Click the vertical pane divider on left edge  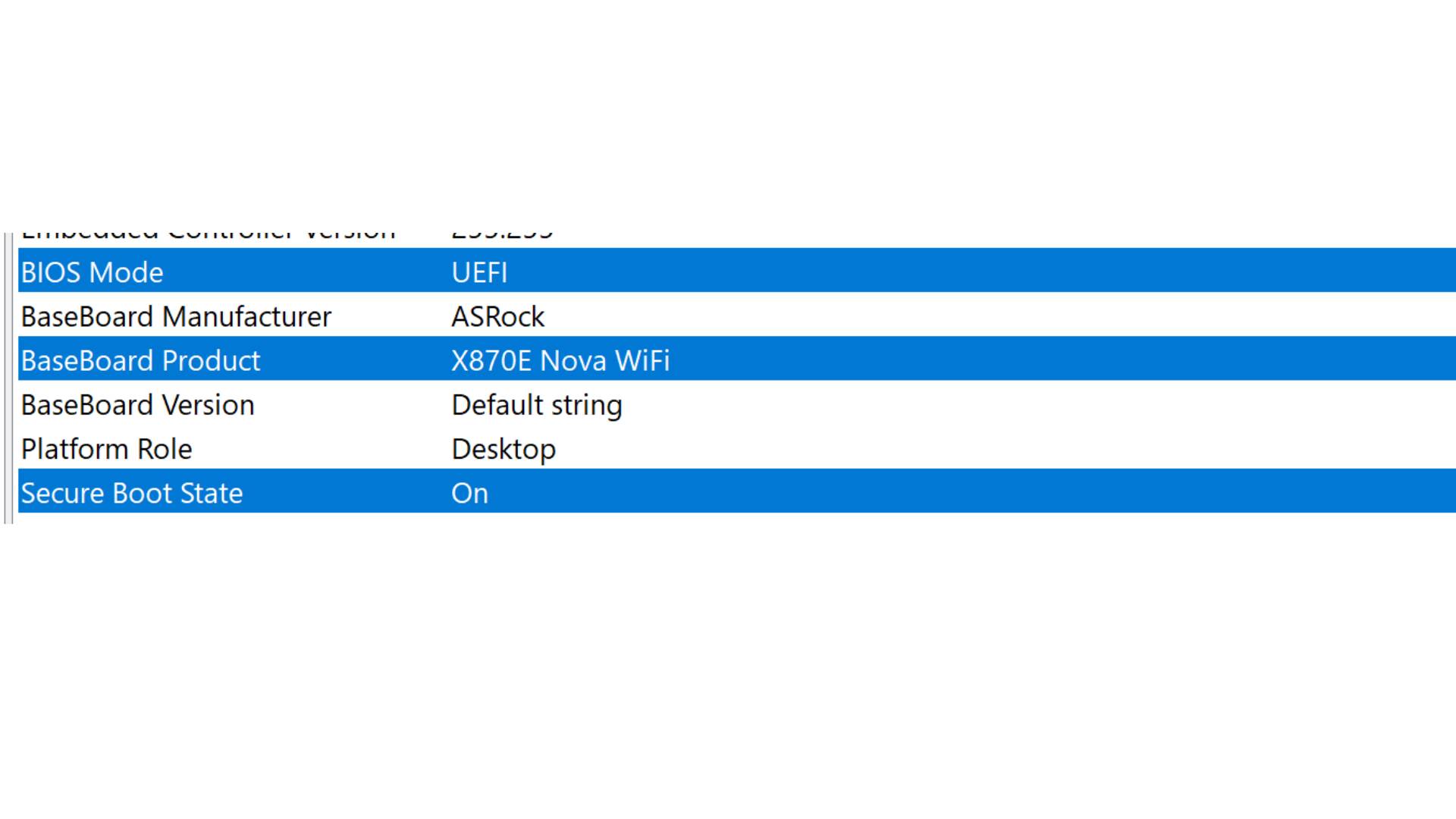(x=8, y=379)
